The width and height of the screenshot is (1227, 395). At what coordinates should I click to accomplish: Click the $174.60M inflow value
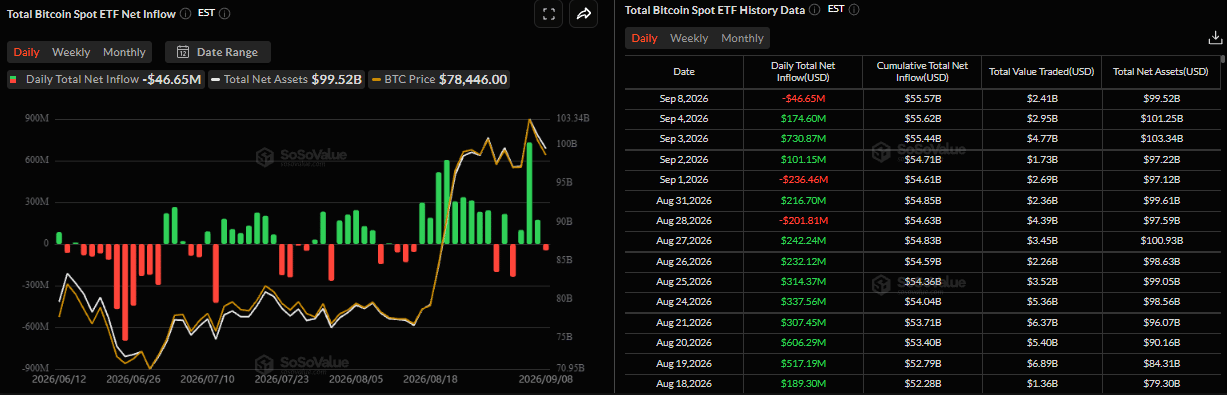pos(803,118)
